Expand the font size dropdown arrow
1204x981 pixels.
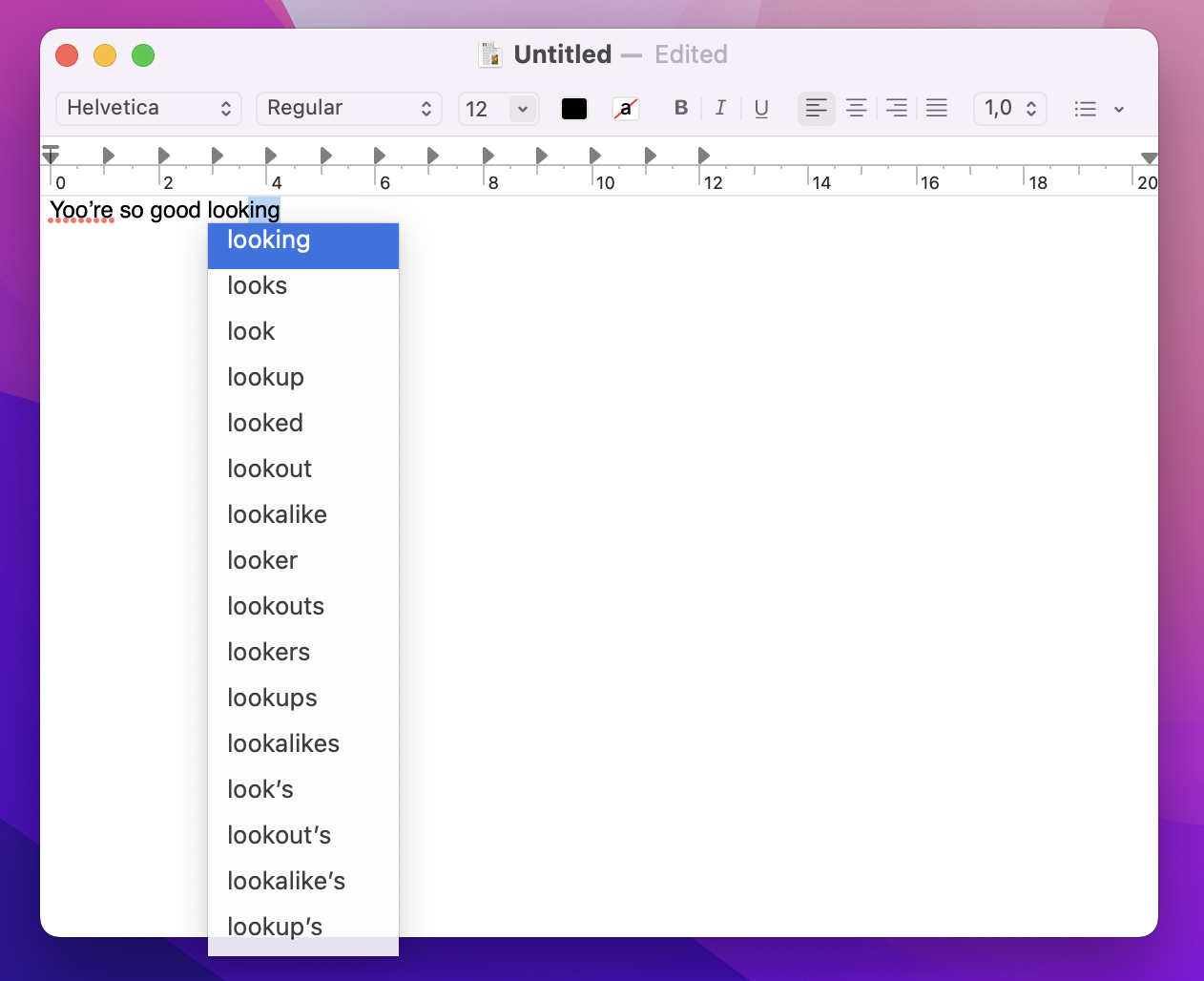tap(523, 109)
